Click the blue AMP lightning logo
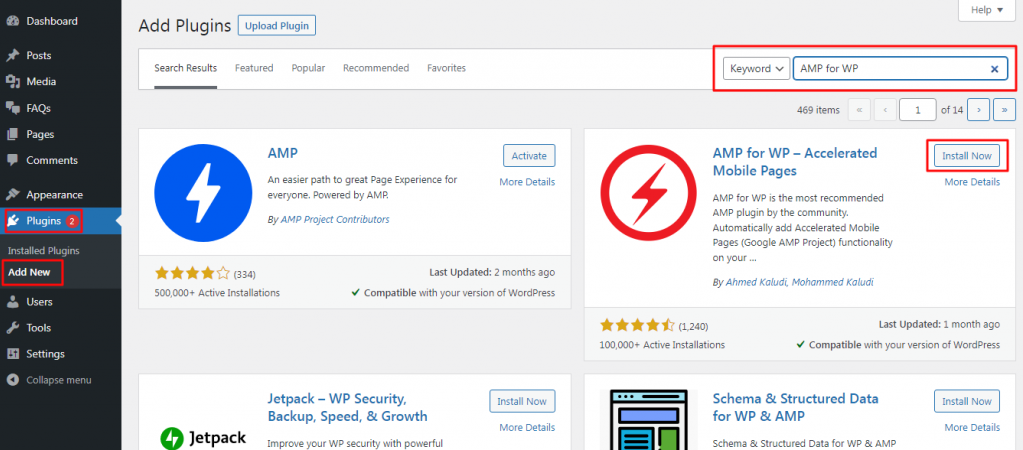 pos(203,193)
